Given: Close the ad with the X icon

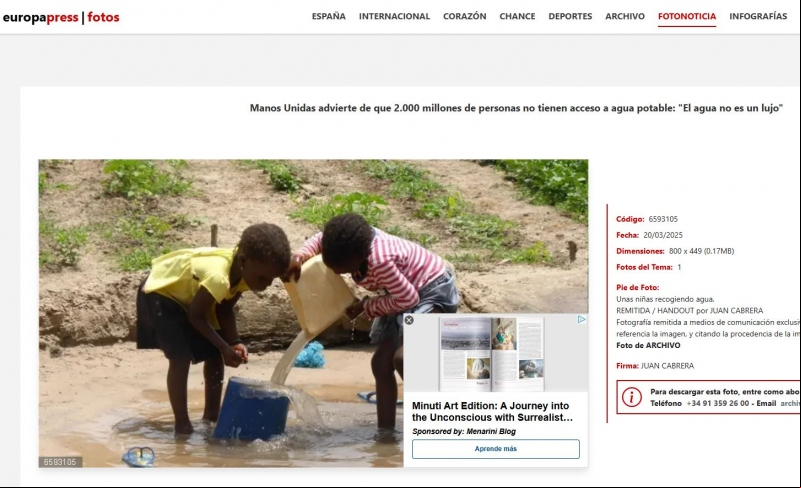Looking at the screenshot, I should [409, 320].
